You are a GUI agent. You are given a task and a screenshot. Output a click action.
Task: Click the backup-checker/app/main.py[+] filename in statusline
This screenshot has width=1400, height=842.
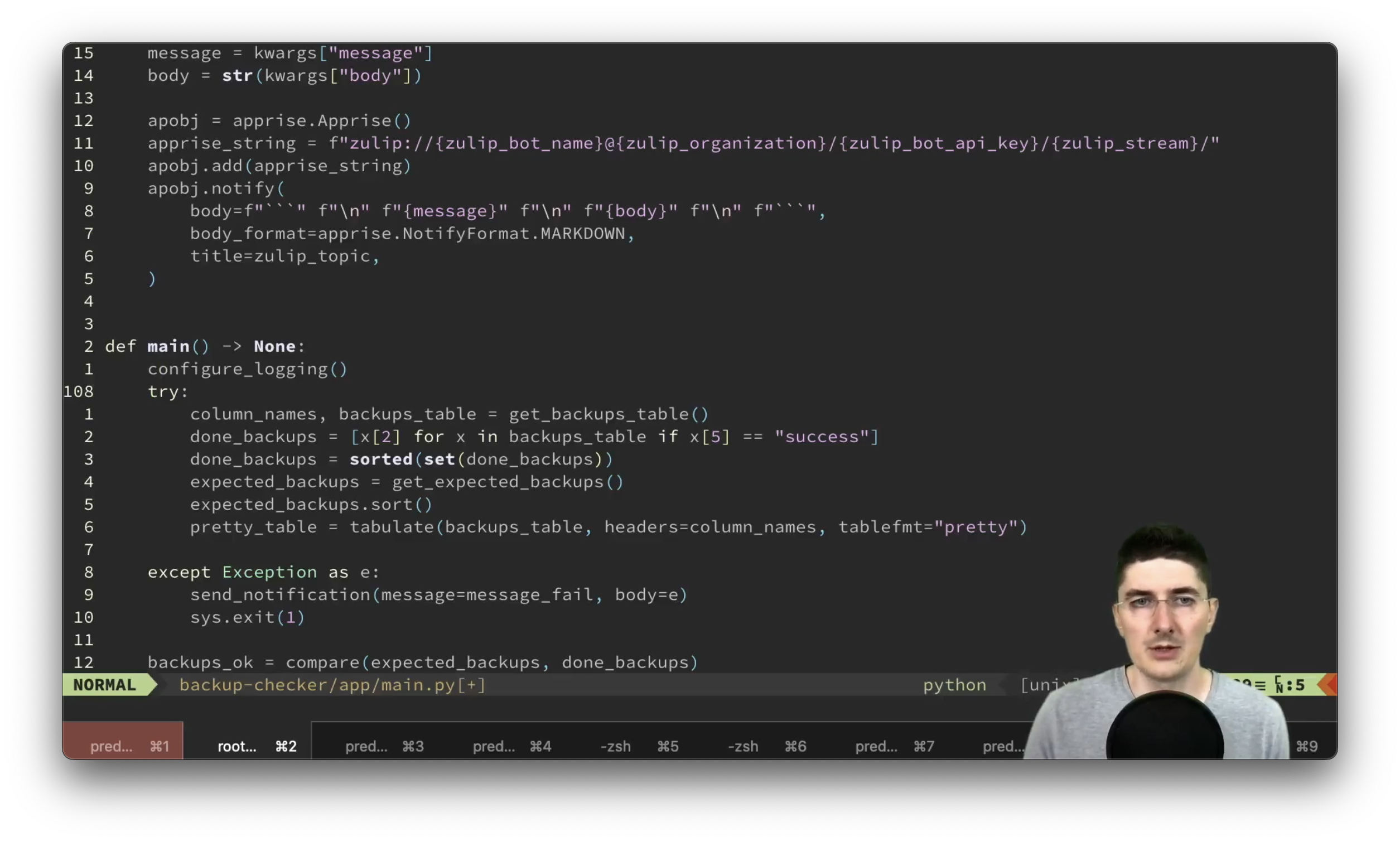[332, 685]
